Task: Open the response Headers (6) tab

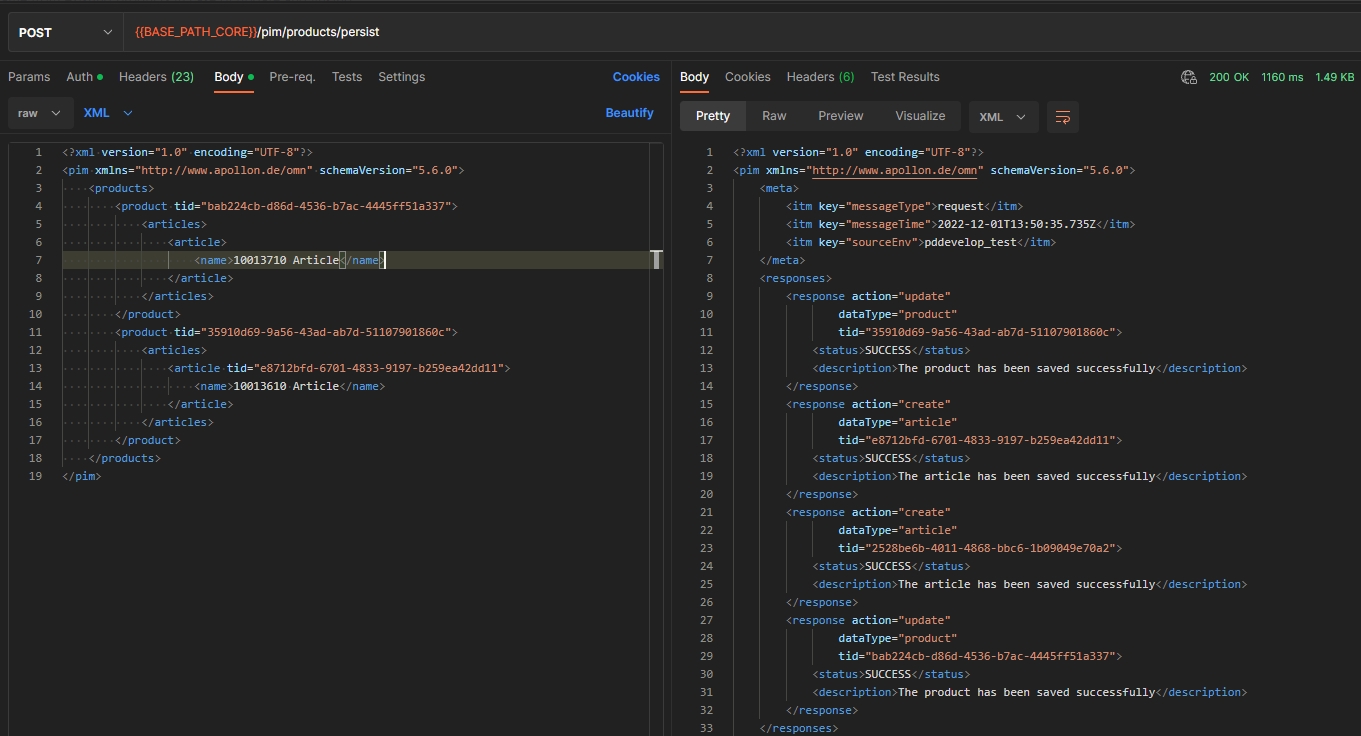Action: point(820,77)
